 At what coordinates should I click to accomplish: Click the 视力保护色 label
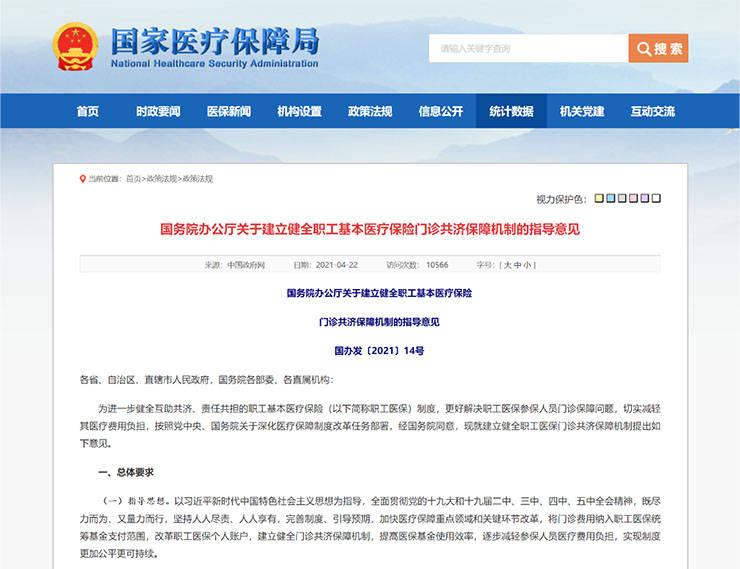[561, 199]
